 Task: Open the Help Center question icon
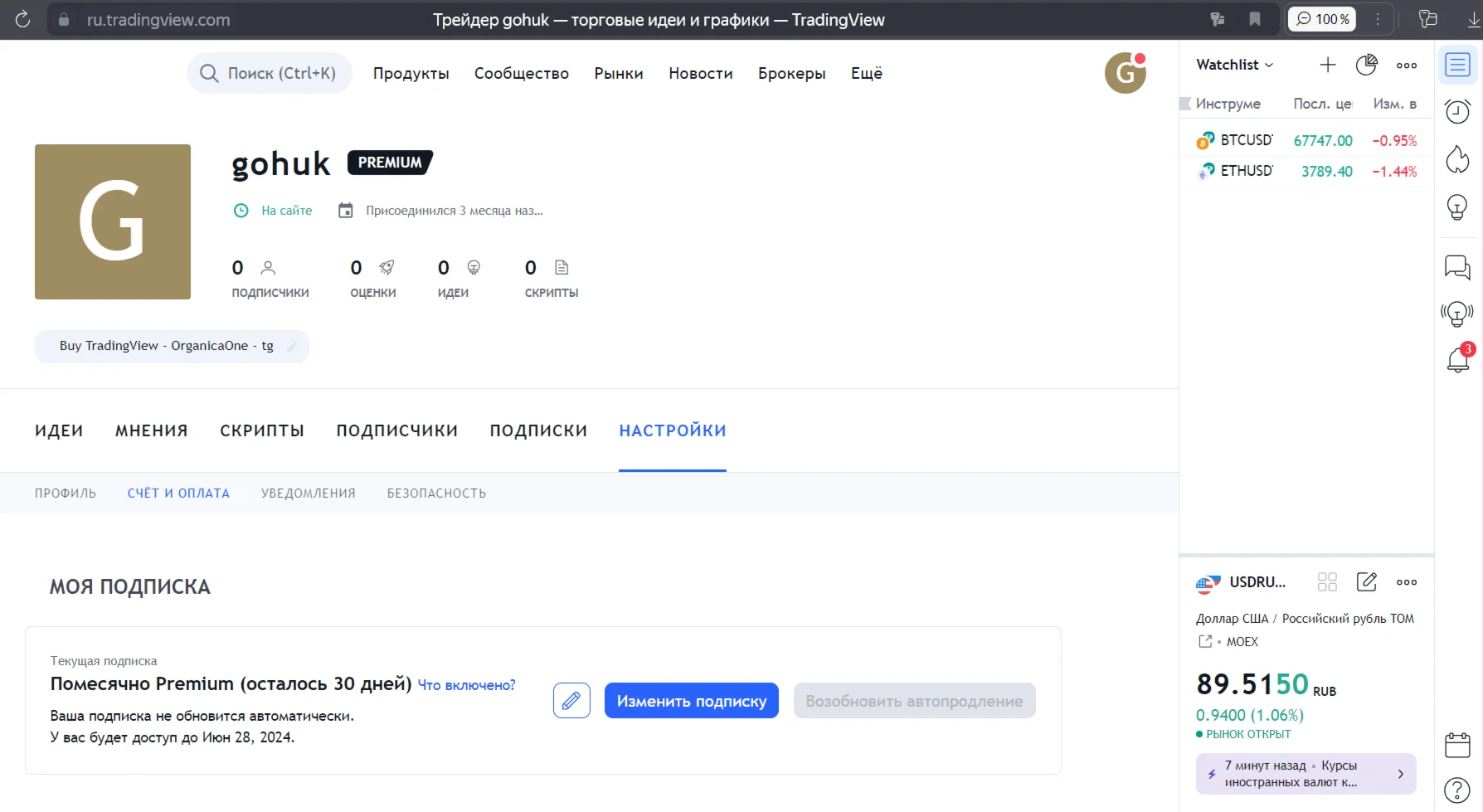click(1457, 790)
